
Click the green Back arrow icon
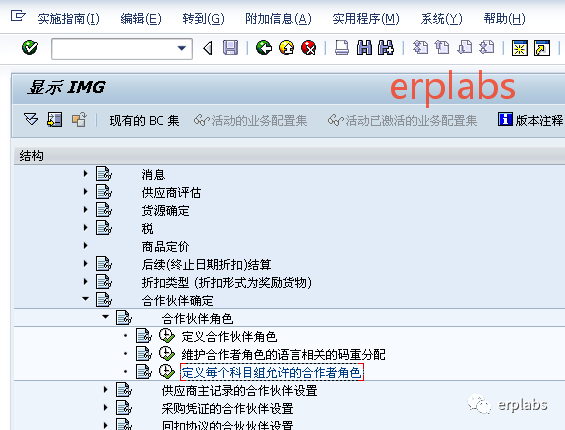point(264,48)
